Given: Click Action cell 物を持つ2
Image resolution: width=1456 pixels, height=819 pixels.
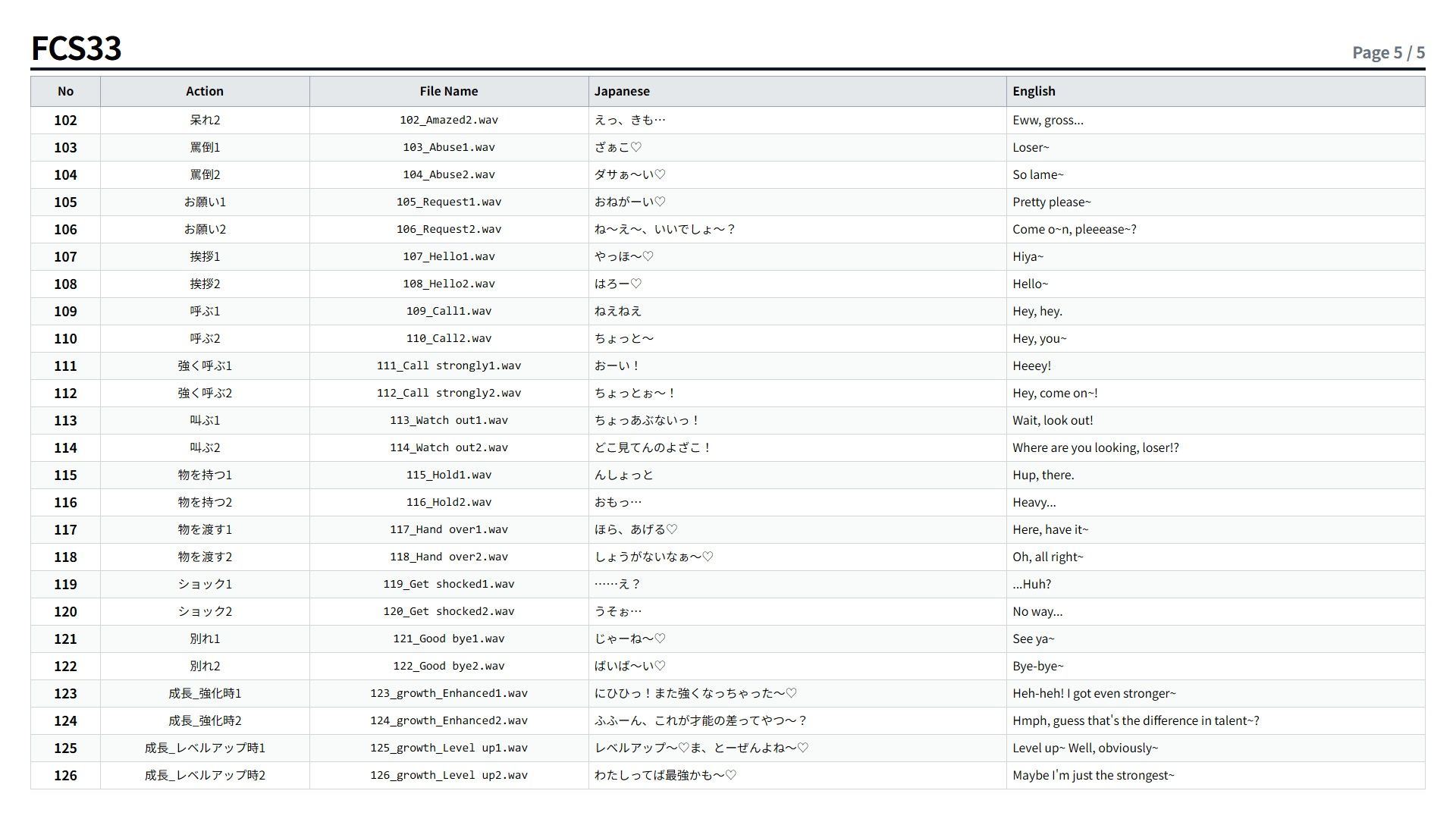Looking at the screenshot, I should click(x=205, y=502).
